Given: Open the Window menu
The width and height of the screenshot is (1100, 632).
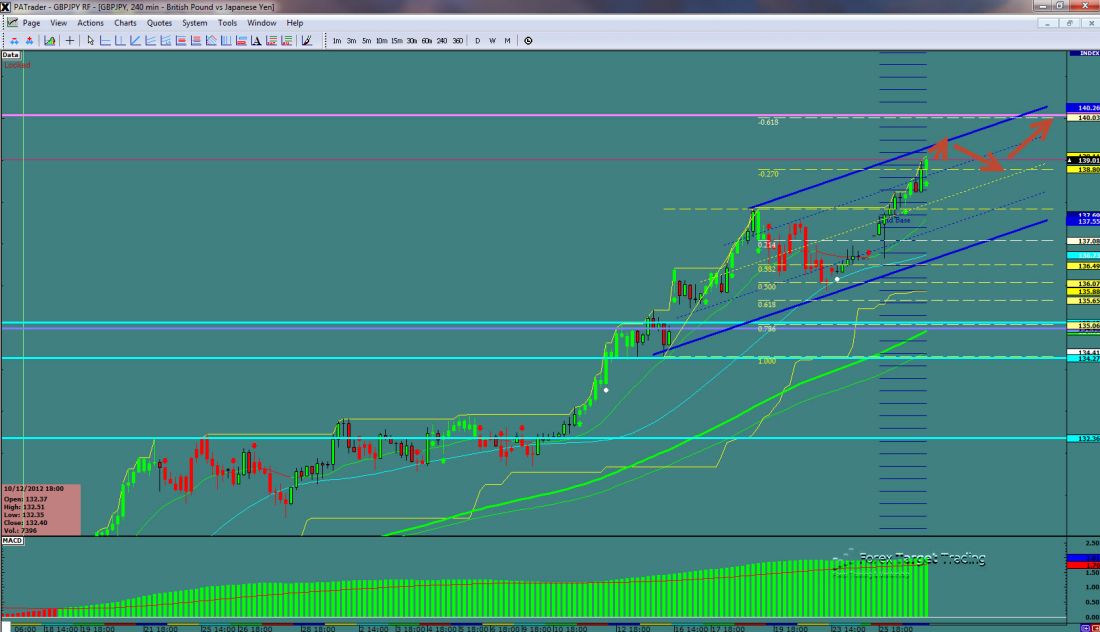Looking at the screenshot, I should 262,22.
